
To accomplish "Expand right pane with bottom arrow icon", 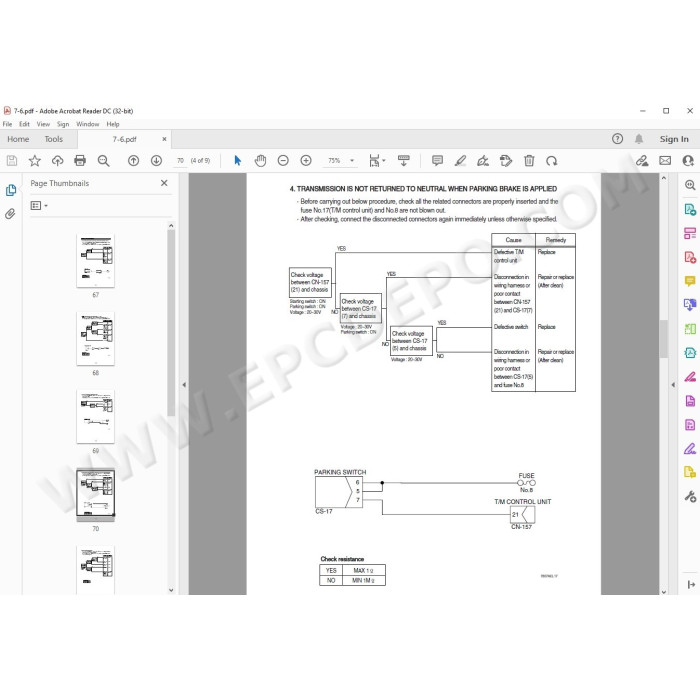I will click(691, 584).
